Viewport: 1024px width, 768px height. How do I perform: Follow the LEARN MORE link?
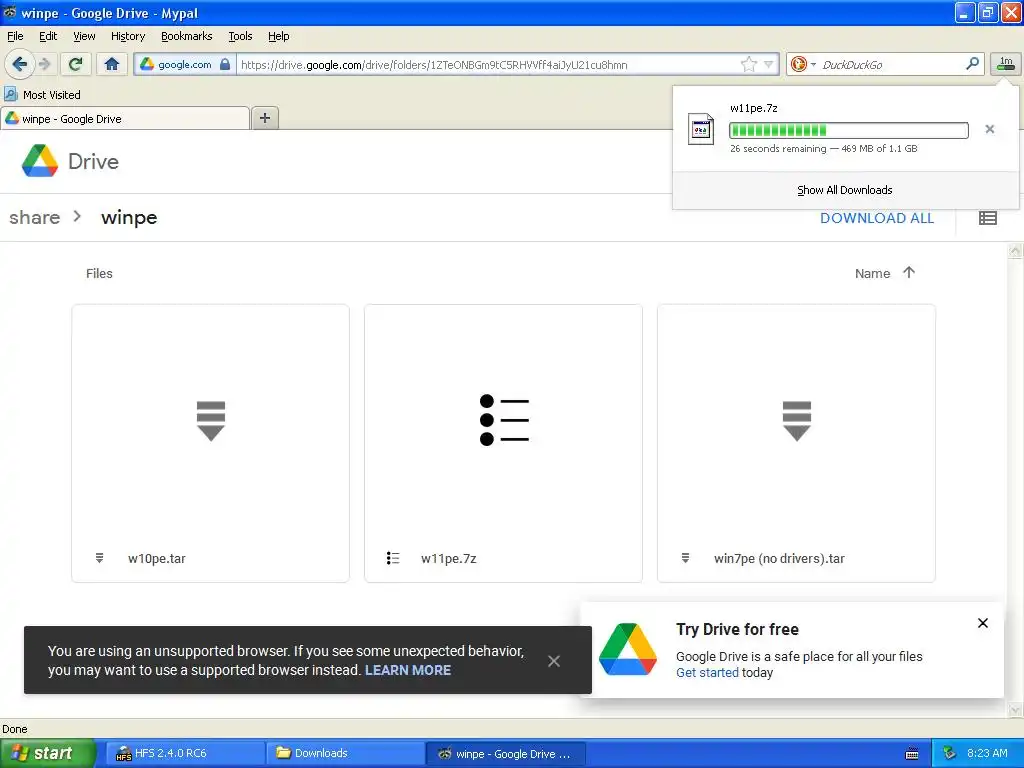point(408,670)
